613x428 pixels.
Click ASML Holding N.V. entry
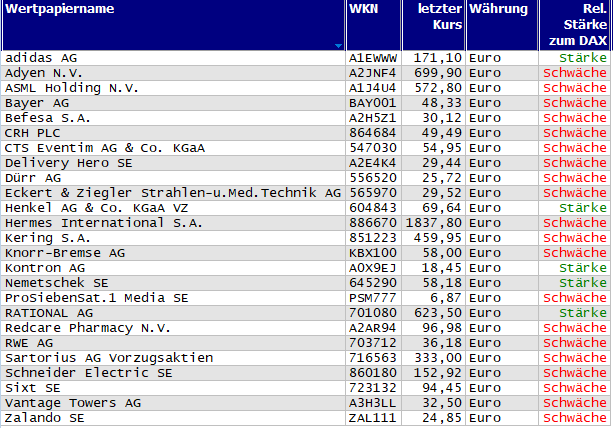point(72,88)
